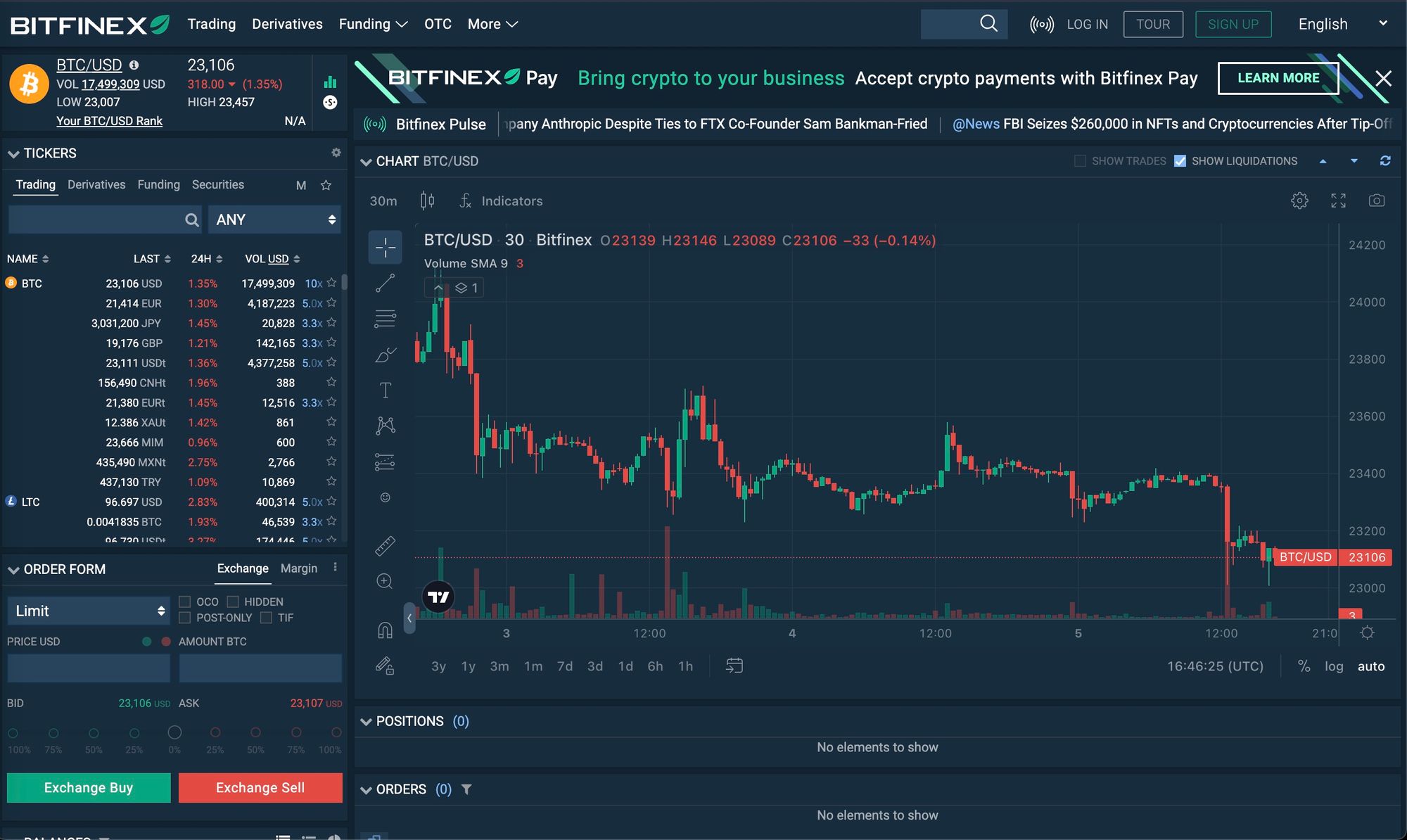Favorite the BTC USD ticker star
Viewport: 1407px width, 840px height.
331,283
